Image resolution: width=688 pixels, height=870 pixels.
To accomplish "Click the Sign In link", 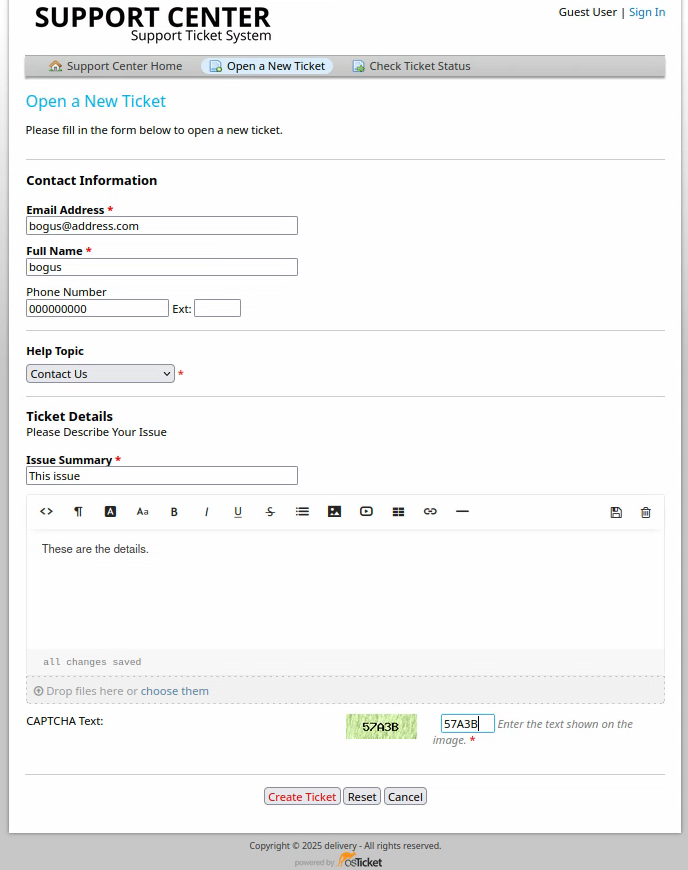I will 646,12.
